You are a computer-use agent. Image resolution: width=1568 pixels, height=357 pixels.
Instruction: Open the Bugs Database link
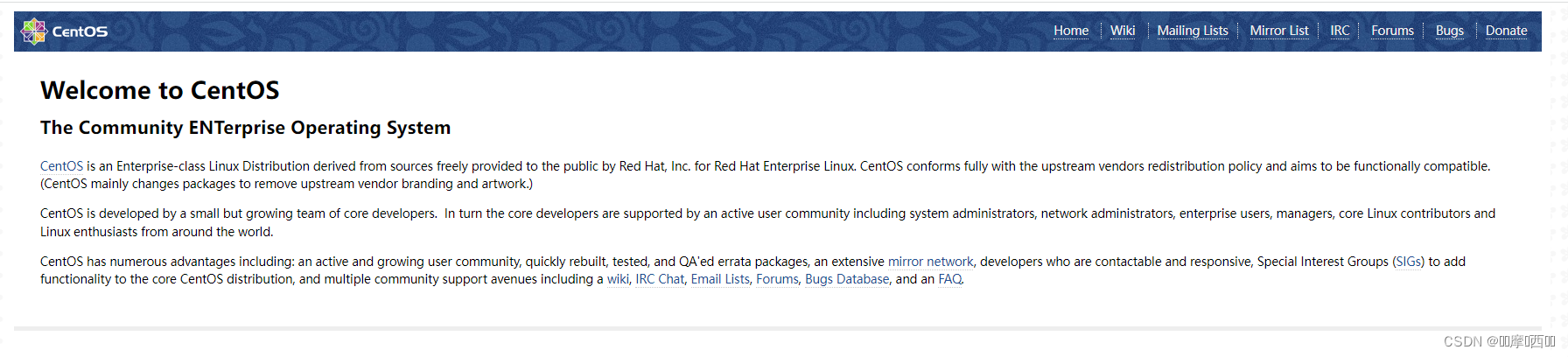(847, 279)
